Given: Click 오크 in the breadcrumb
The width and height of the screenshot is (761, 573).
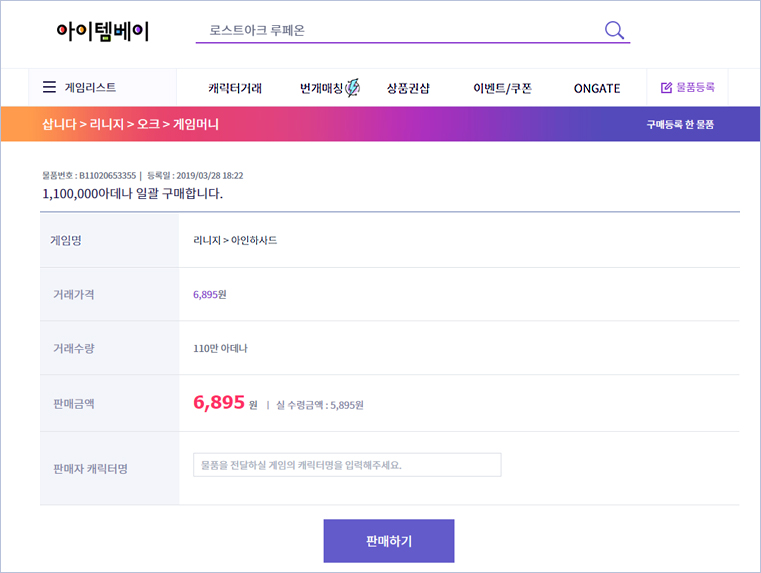Looking at the screenshot, I should 149,124.
